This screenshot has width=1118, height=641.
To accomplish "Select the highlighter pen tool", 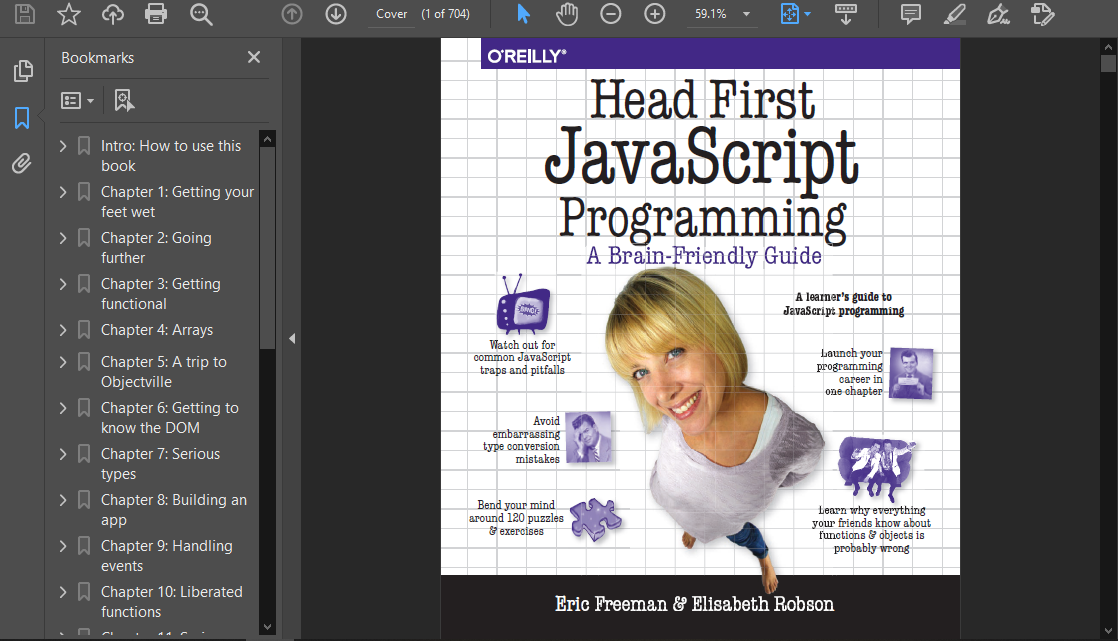I will pyautogui.click(x=955, y=14).
